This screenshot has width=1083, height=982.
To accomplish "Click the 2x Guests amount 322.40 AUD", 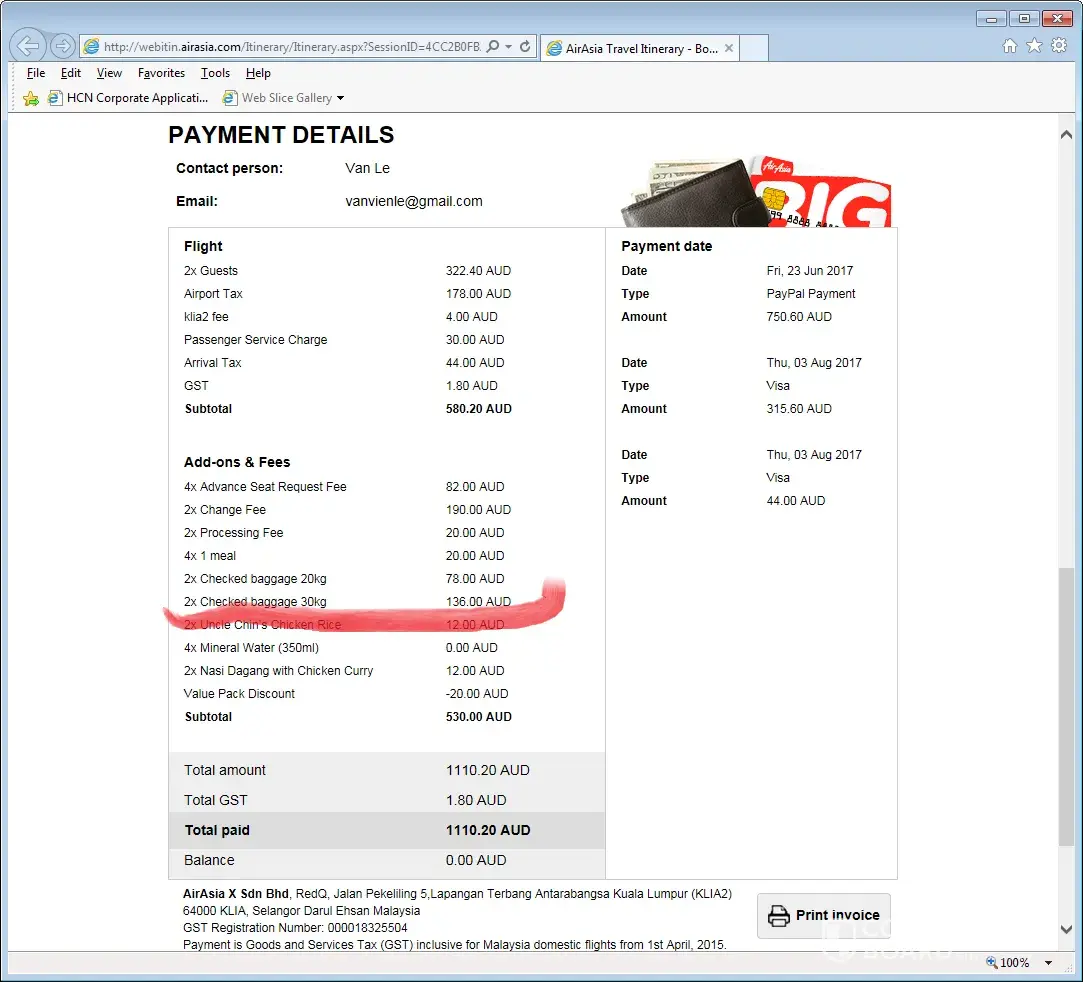I will click(x=478, y=271).
